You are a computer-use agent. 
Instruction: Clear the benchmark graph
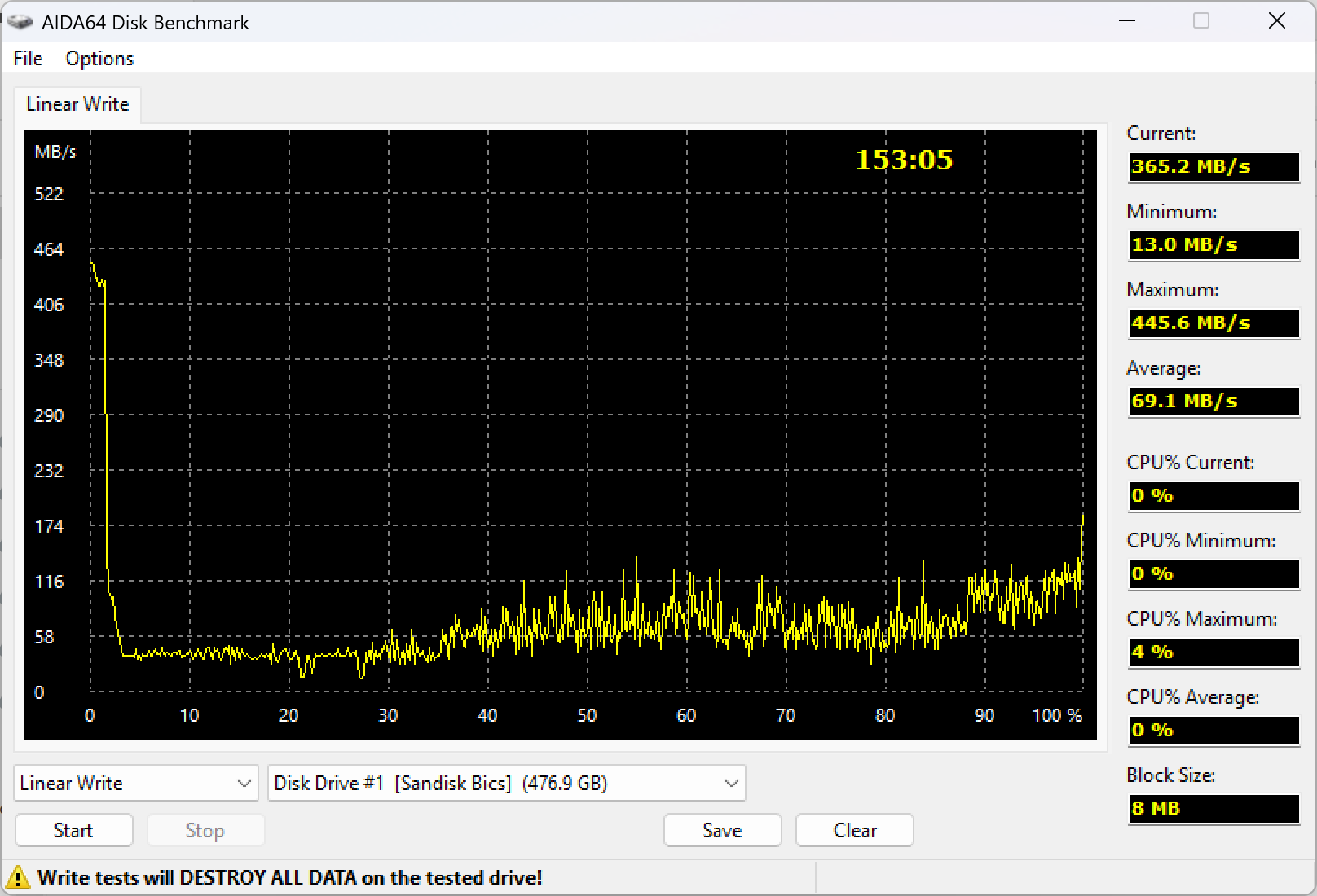[x=855, y=831]
